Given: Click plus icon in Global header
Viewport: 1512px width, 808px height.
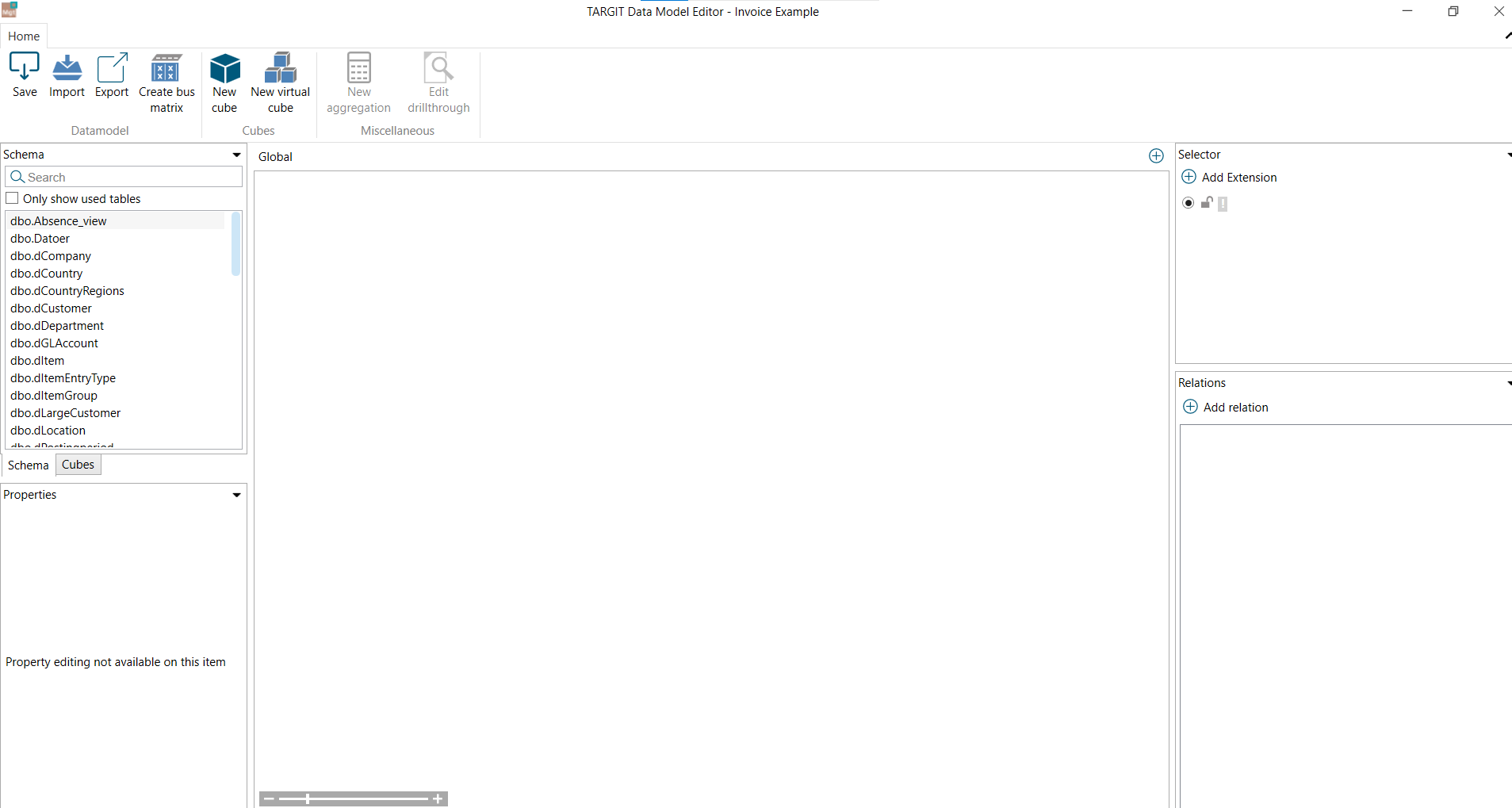Looking at the screenshot, I should (x=1156, y=156).
